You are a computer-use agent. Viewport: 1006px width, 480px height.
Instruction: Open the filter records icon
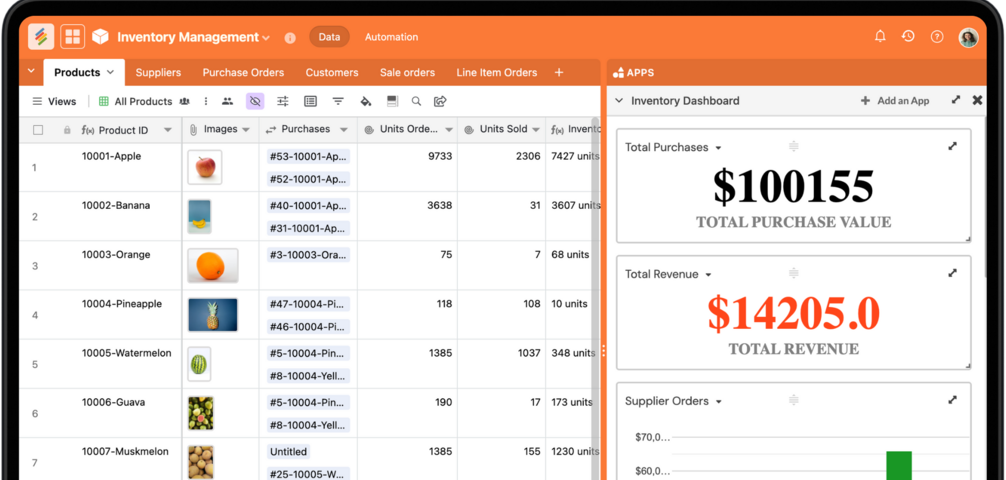coord(338,101)
